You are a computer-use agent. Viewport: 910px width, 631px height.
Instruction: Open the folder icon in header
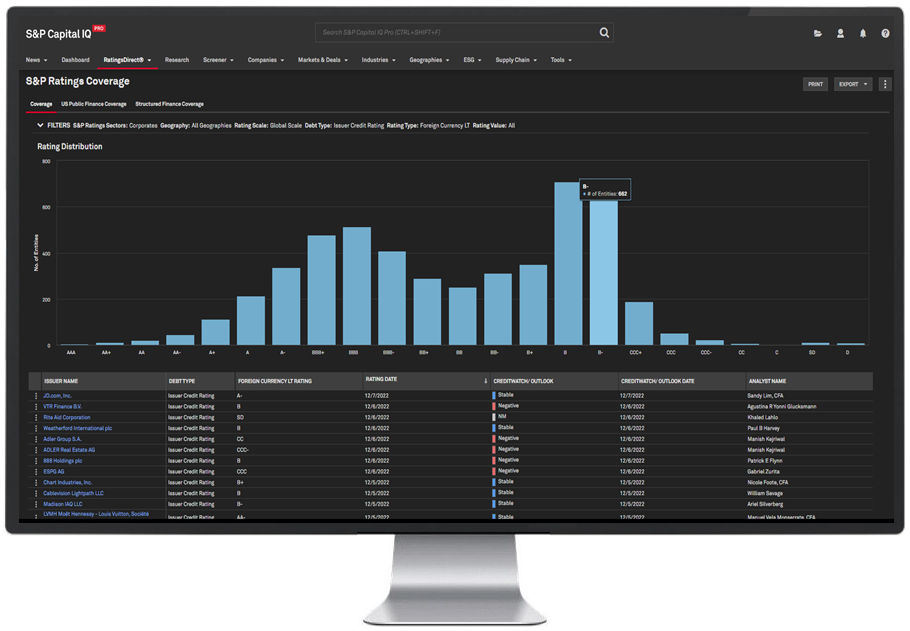click(x=817, y=33)
